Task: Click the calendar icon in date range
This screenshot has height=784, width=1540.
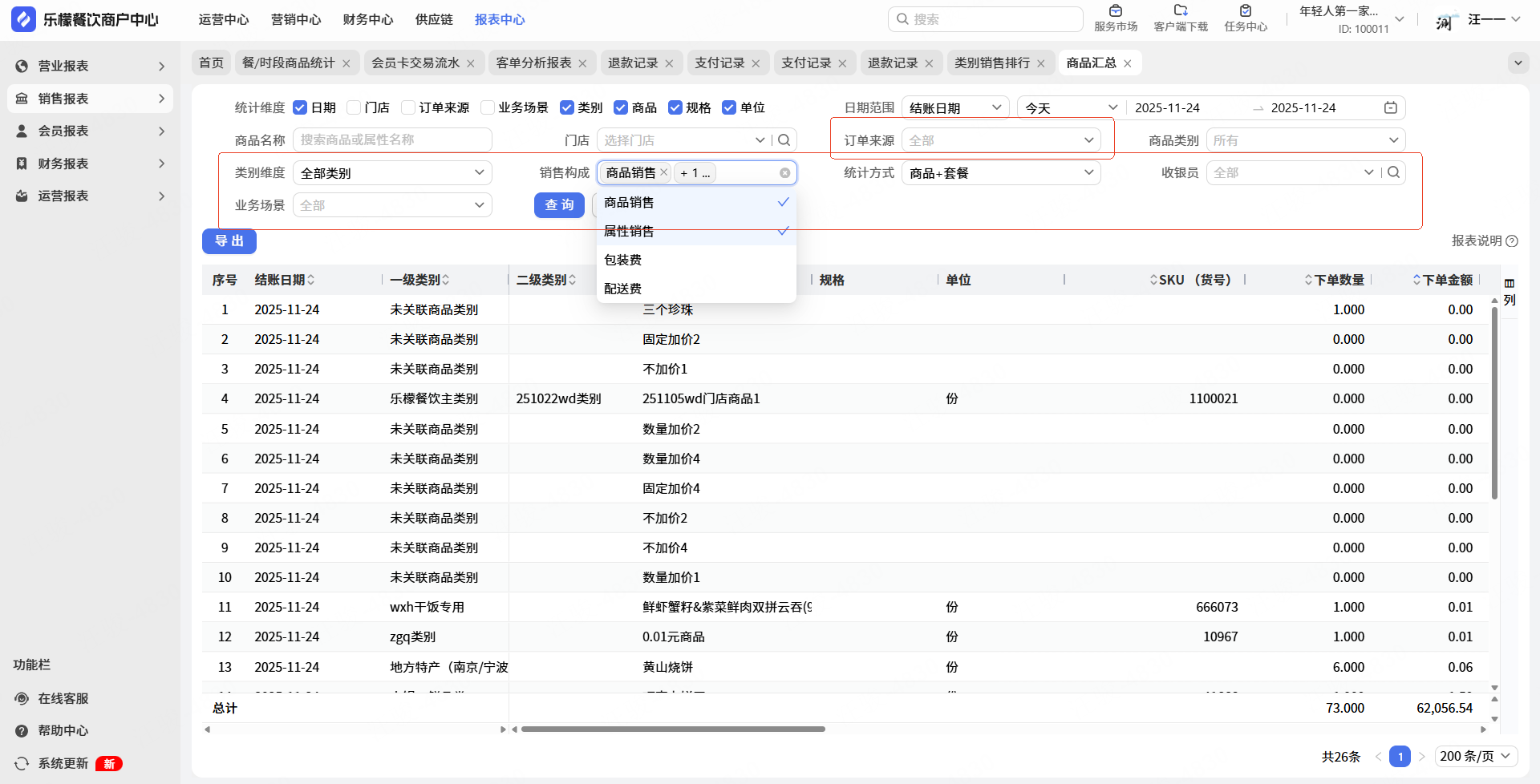Action: (x=1391, y=108)
